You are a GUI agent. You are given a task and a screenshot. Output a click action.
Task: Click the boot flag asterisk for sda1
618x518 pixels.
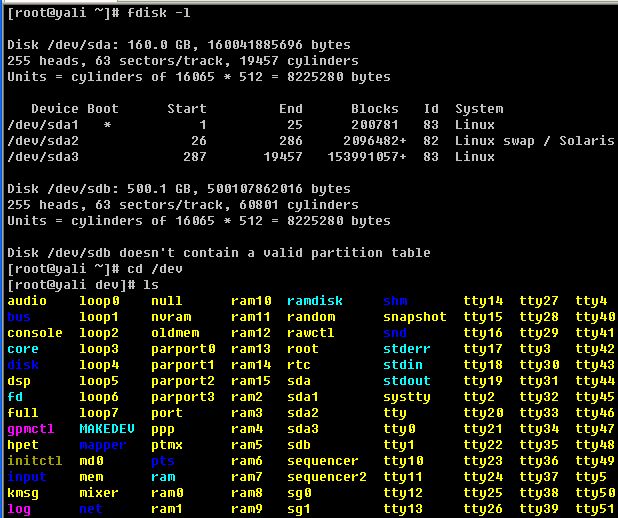click(107, 125)
